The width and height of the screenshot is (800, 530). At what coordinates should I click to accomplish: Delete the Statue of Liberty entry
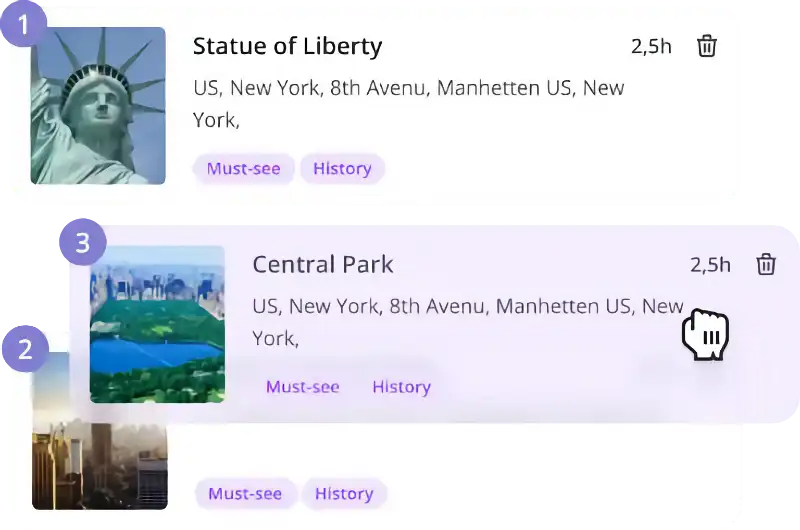(707, 46)
